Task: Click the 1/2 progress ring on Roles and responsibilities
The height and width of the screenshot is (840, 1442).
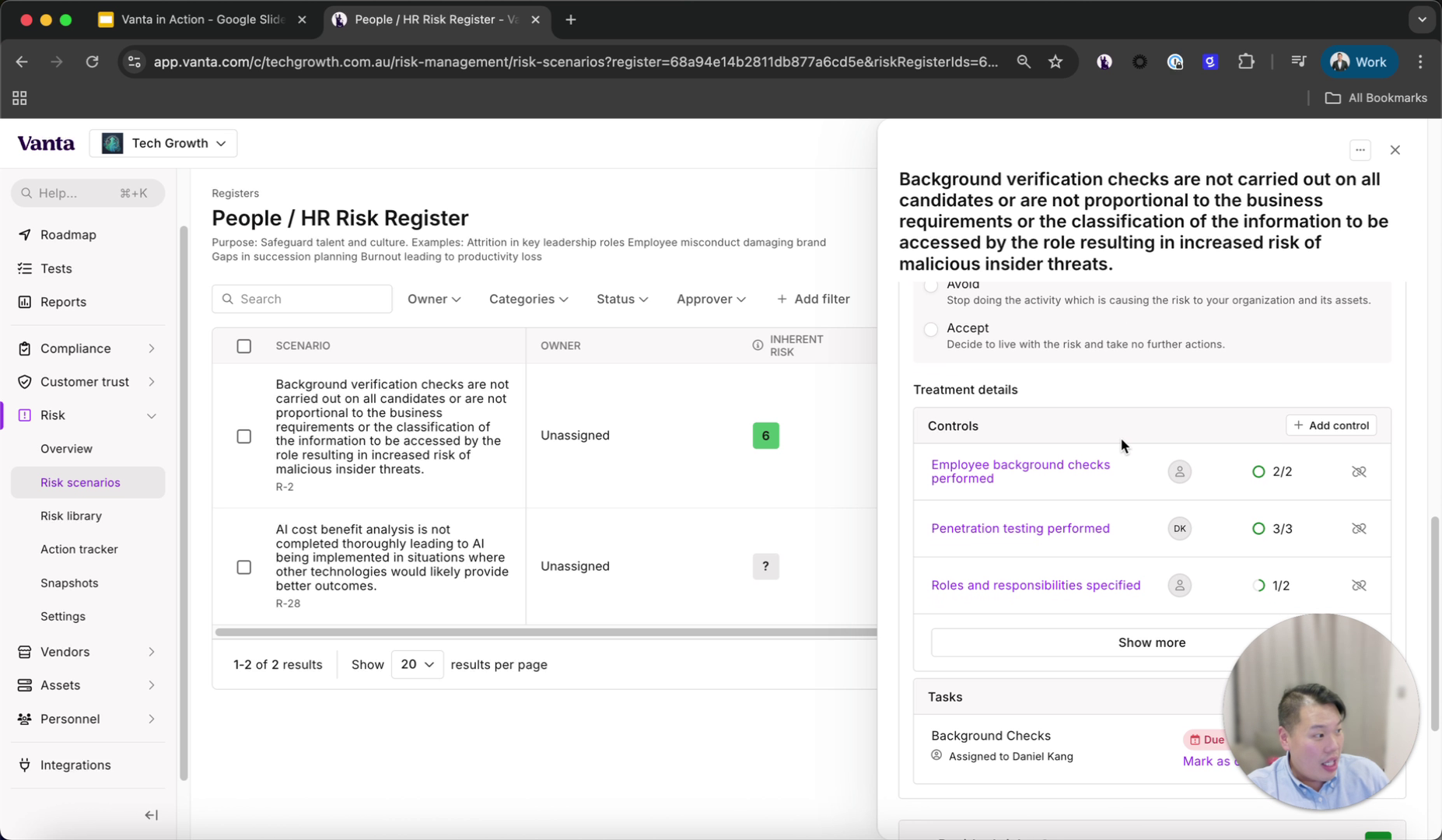Action: pos(1258,585)
